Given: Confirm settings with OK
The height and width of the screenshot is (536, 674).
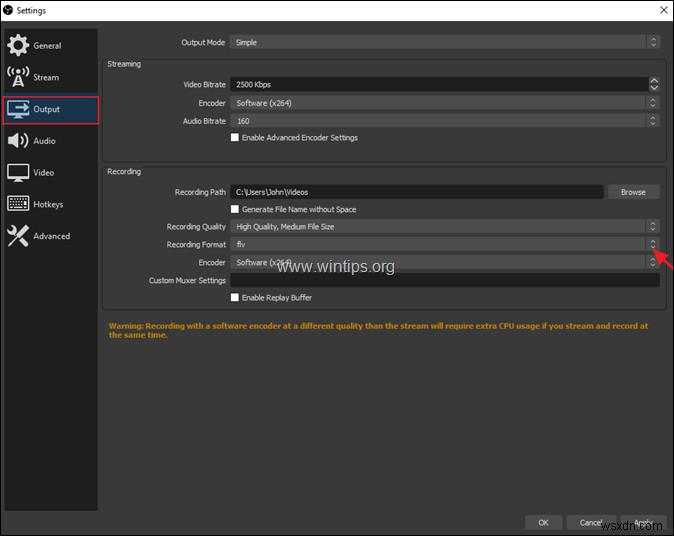Looking at the screenshot, I should pyautogui.click(x=543, y=522).
